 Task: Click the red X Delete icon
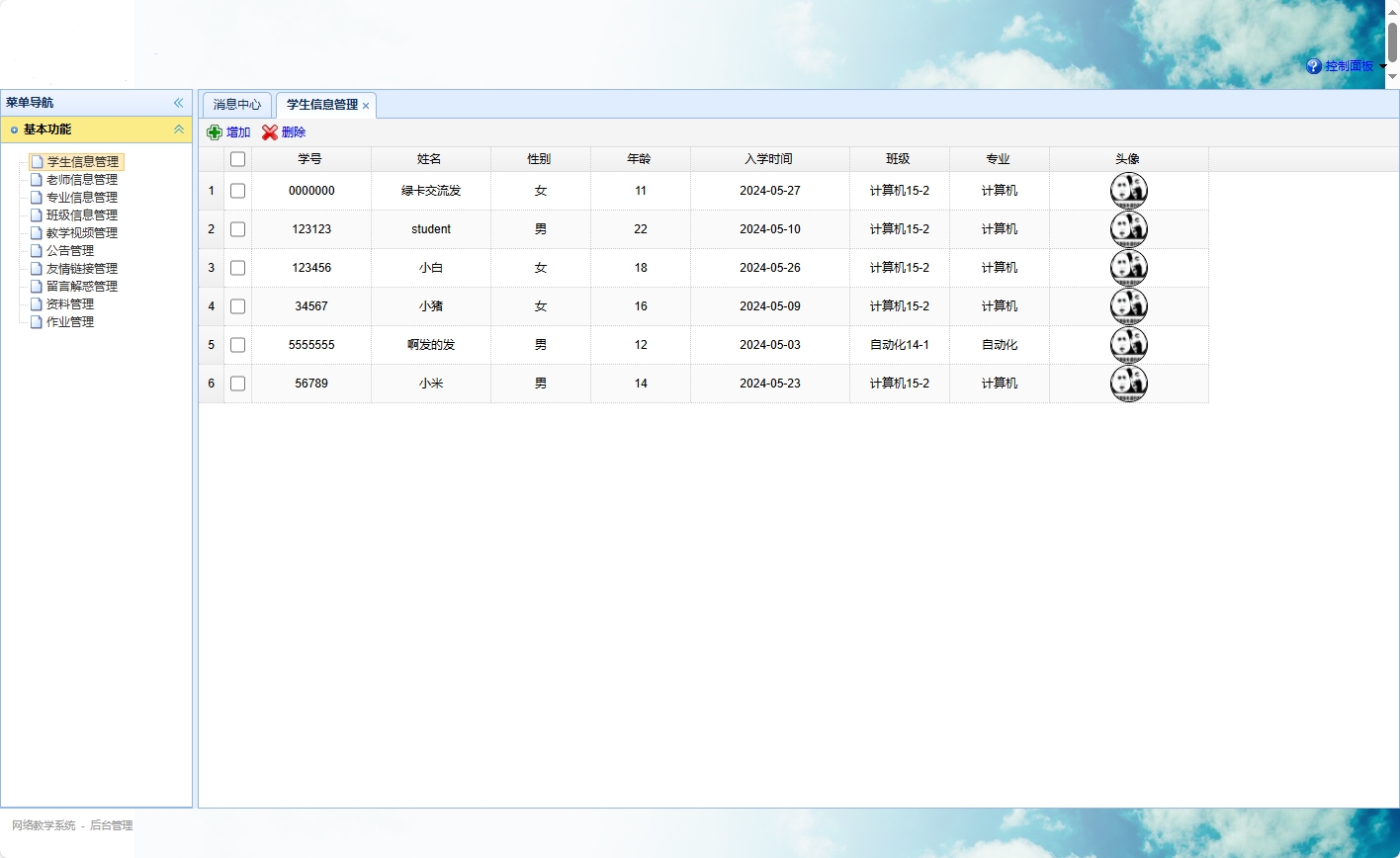coord(270,132)
